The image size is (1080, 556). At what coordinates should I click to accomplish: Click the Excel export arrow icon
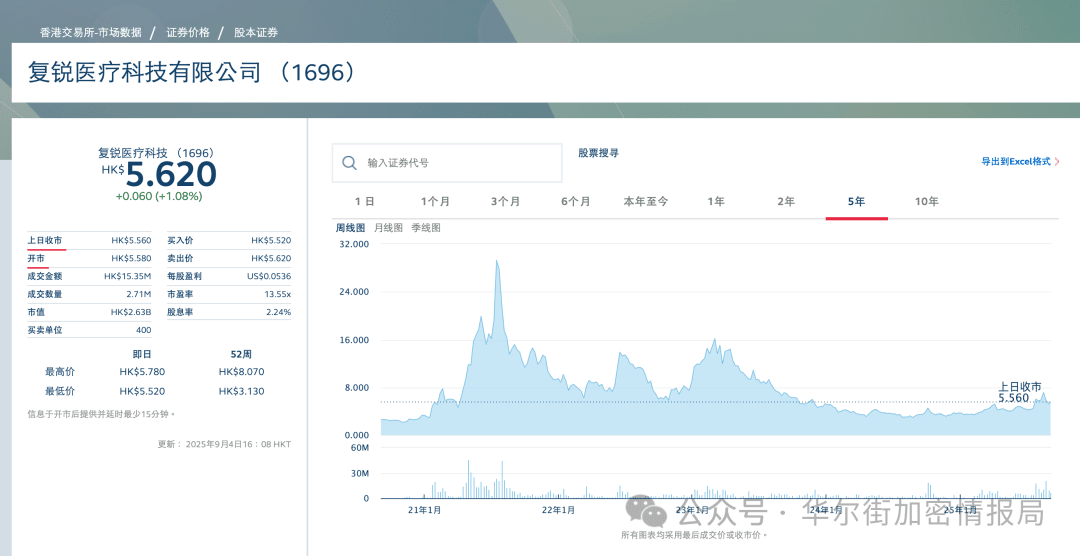click(1057, 161)
